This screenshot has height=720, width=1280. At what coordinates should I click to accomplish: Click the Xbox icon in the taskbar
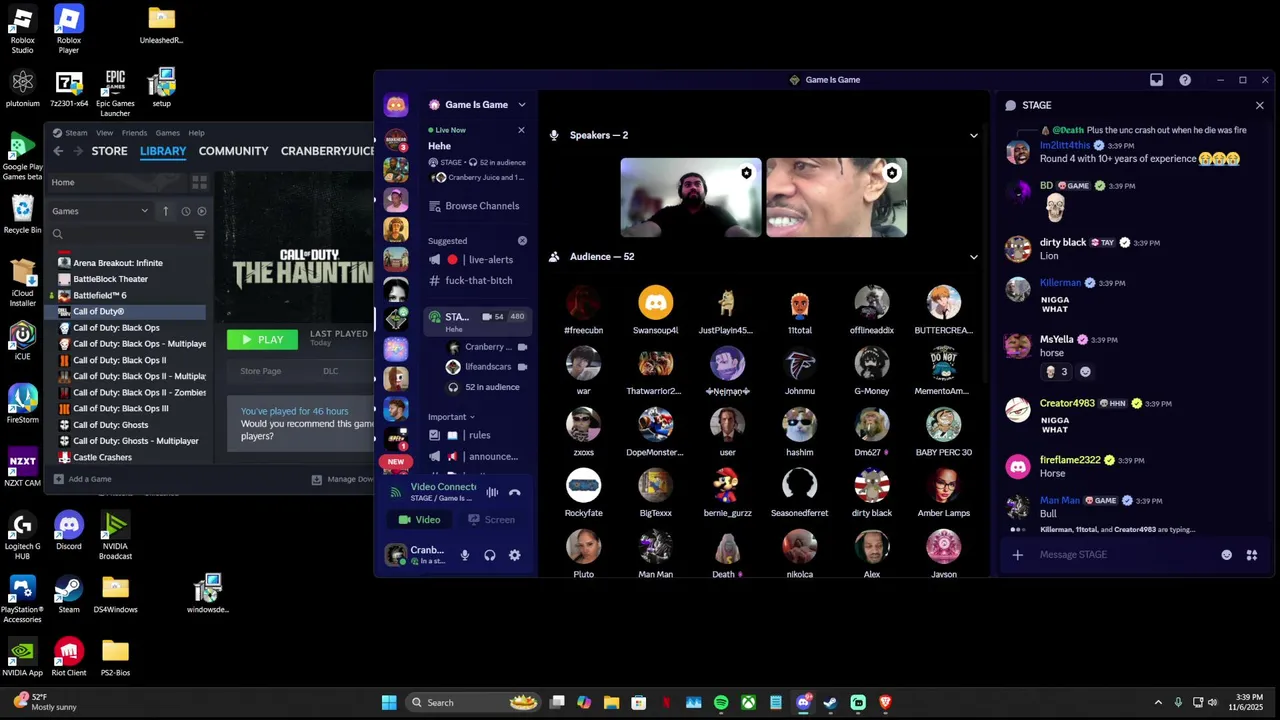pyautogui.click(x=748, y=703)
